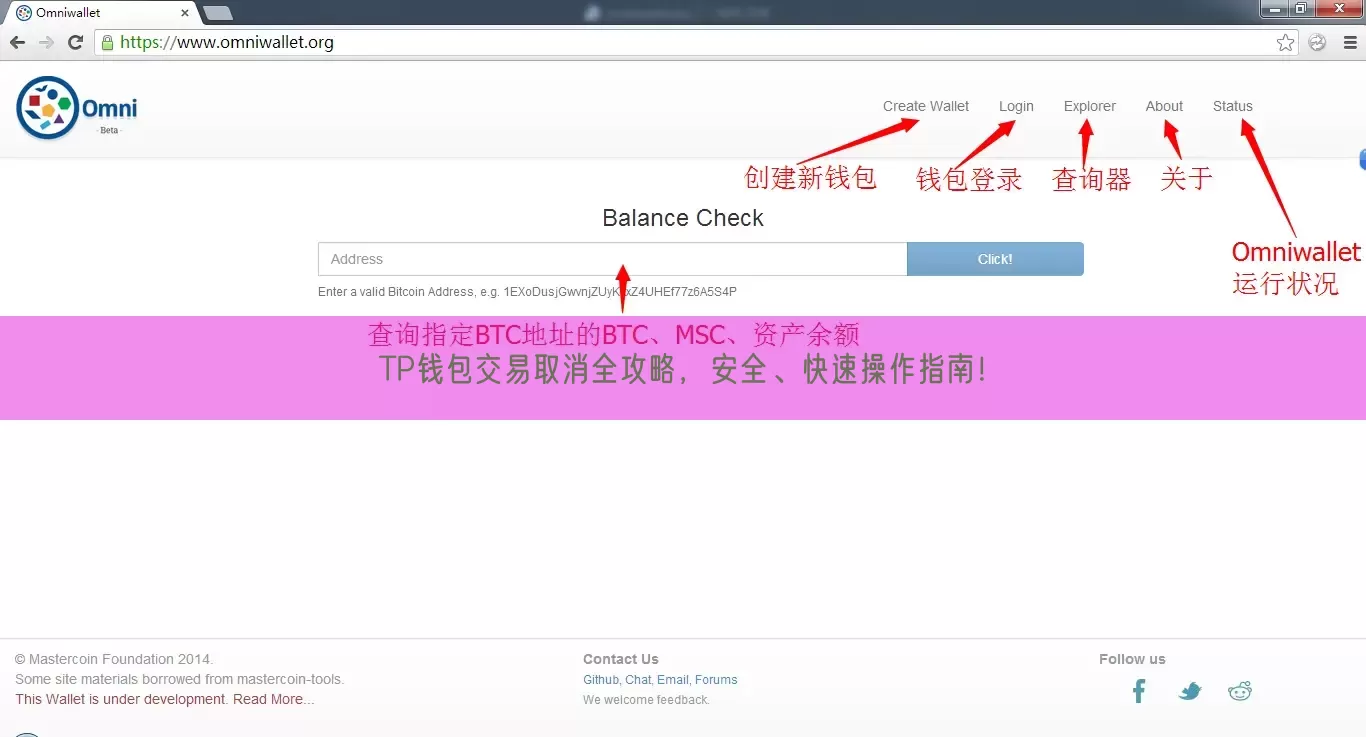
Task: Open the About menu item
Action: click(1164, 106)
